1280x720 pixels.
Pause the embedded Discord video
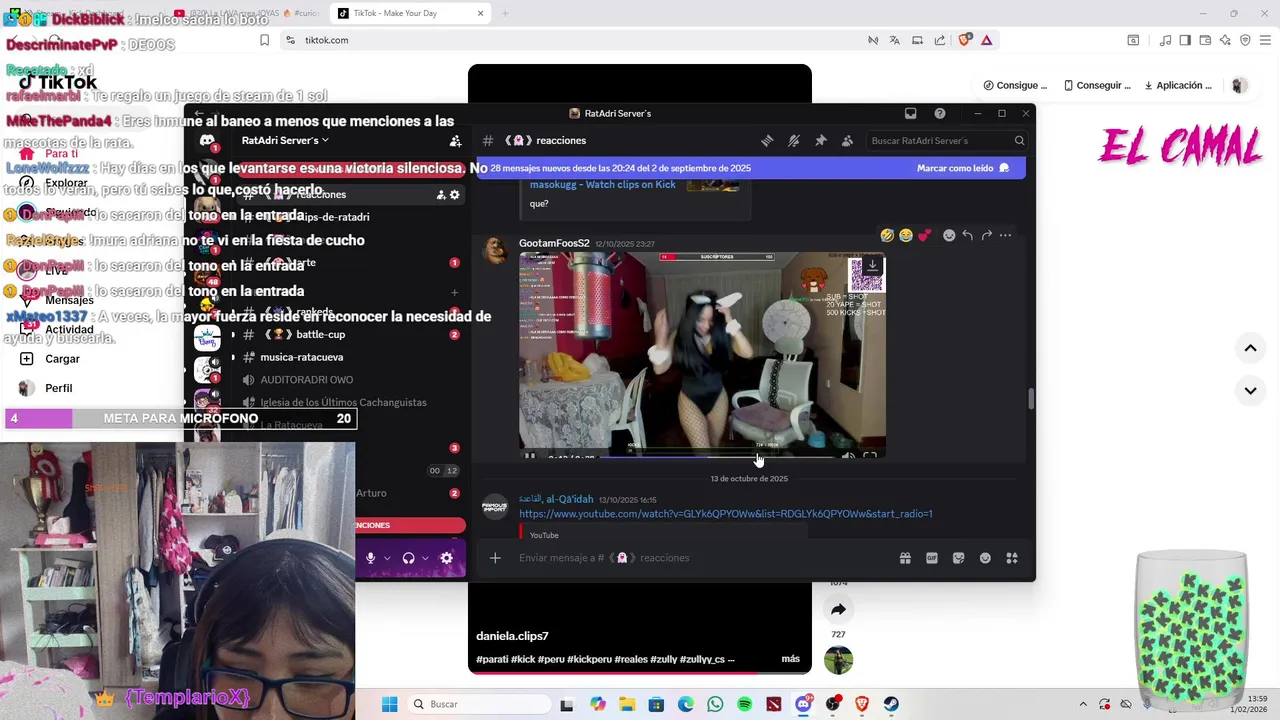pyautogui.click(x=530, y=457)
